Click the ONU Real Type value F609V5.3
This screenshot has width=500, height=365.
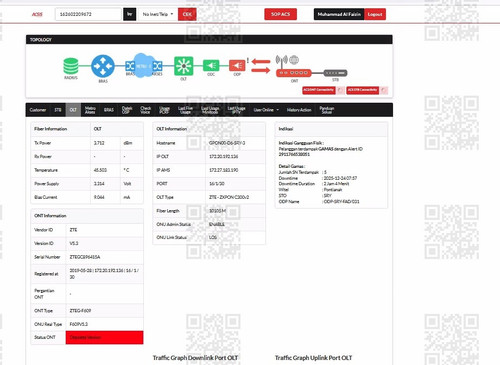(x=79, y=324)
